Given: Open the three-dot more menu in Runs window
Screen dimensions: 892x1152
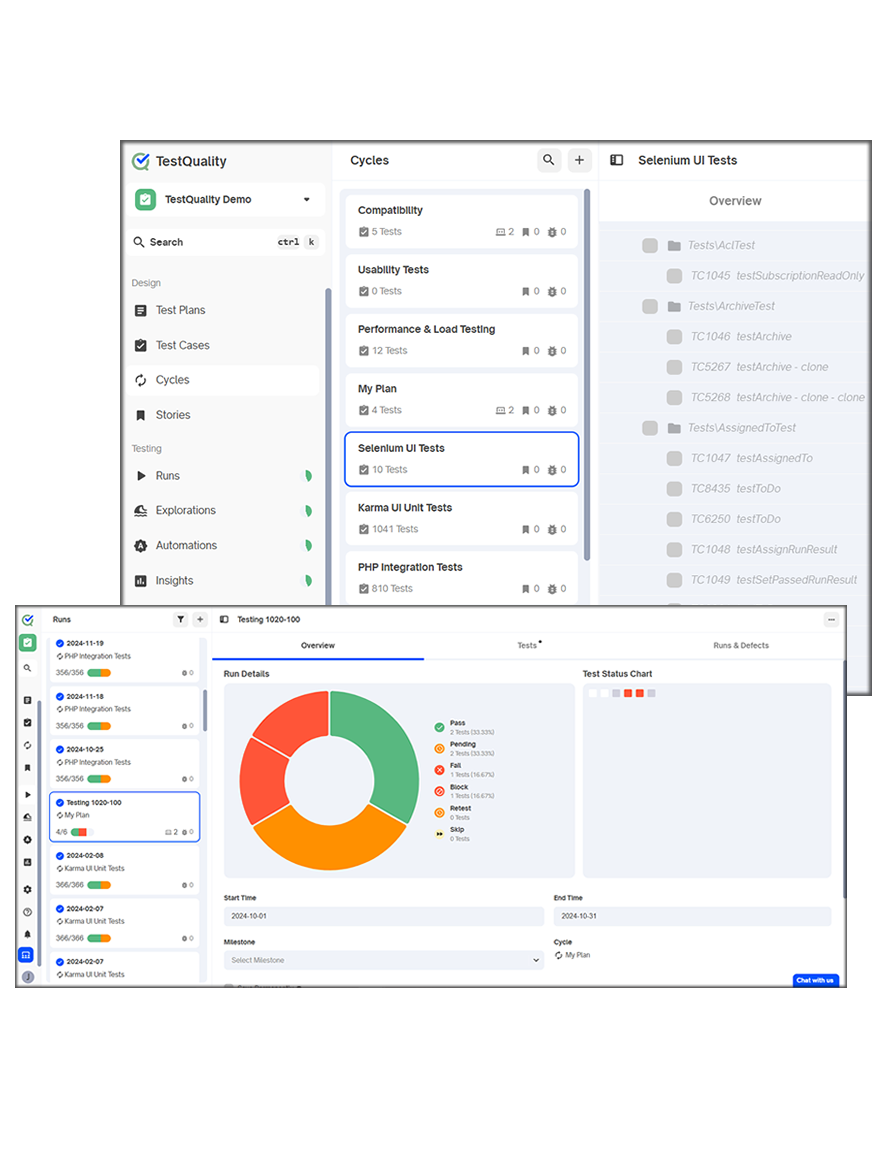Looking at the screenshot, I should tap(831, 619).
